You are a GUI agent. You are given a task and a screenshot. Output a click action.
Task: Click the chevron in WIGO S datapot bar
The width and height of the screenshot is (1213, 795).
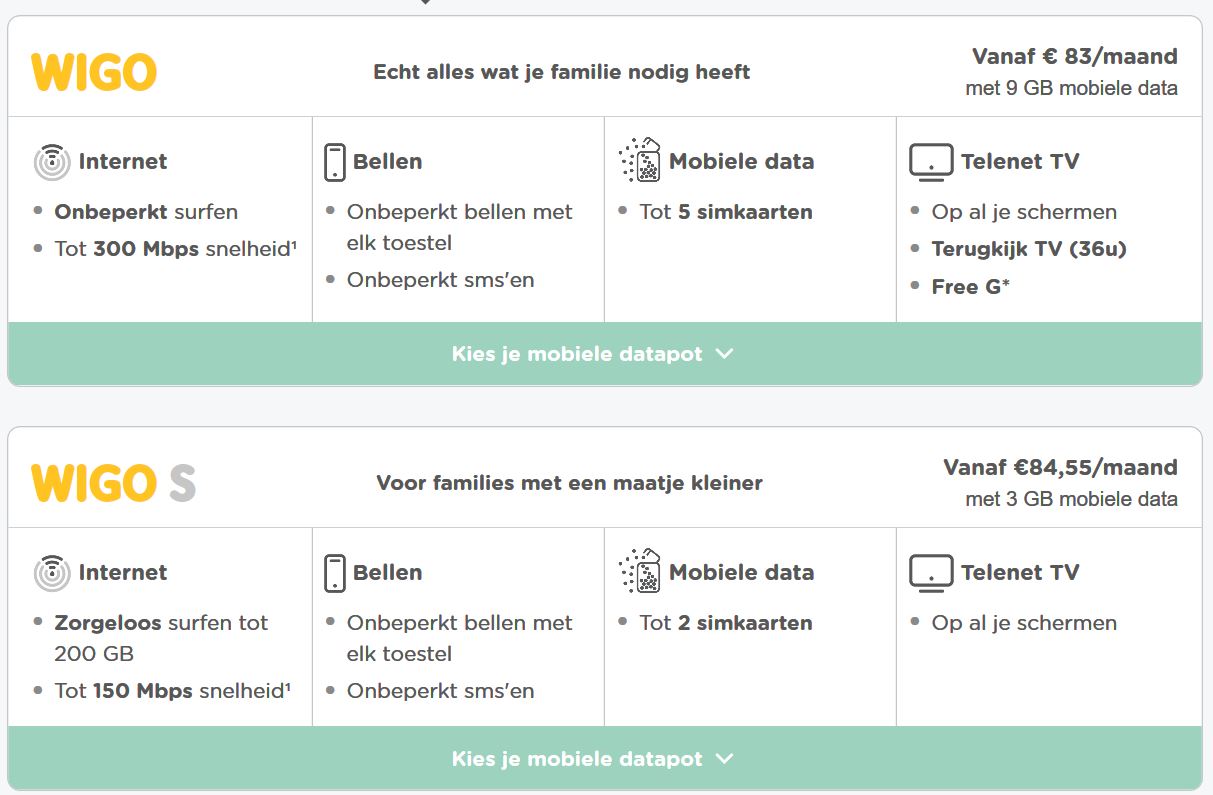pyautogui.click(x=725, y=759)
